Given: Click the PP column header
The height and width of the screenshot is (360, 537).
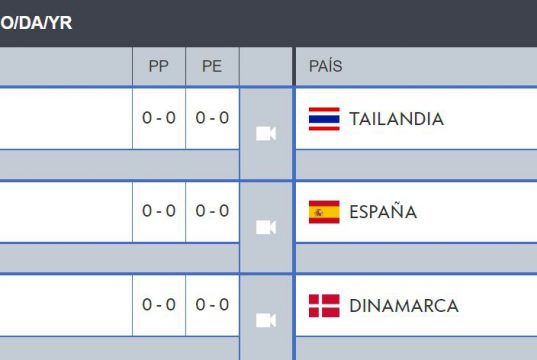Looking at the screenshot, I should point(159,66).
